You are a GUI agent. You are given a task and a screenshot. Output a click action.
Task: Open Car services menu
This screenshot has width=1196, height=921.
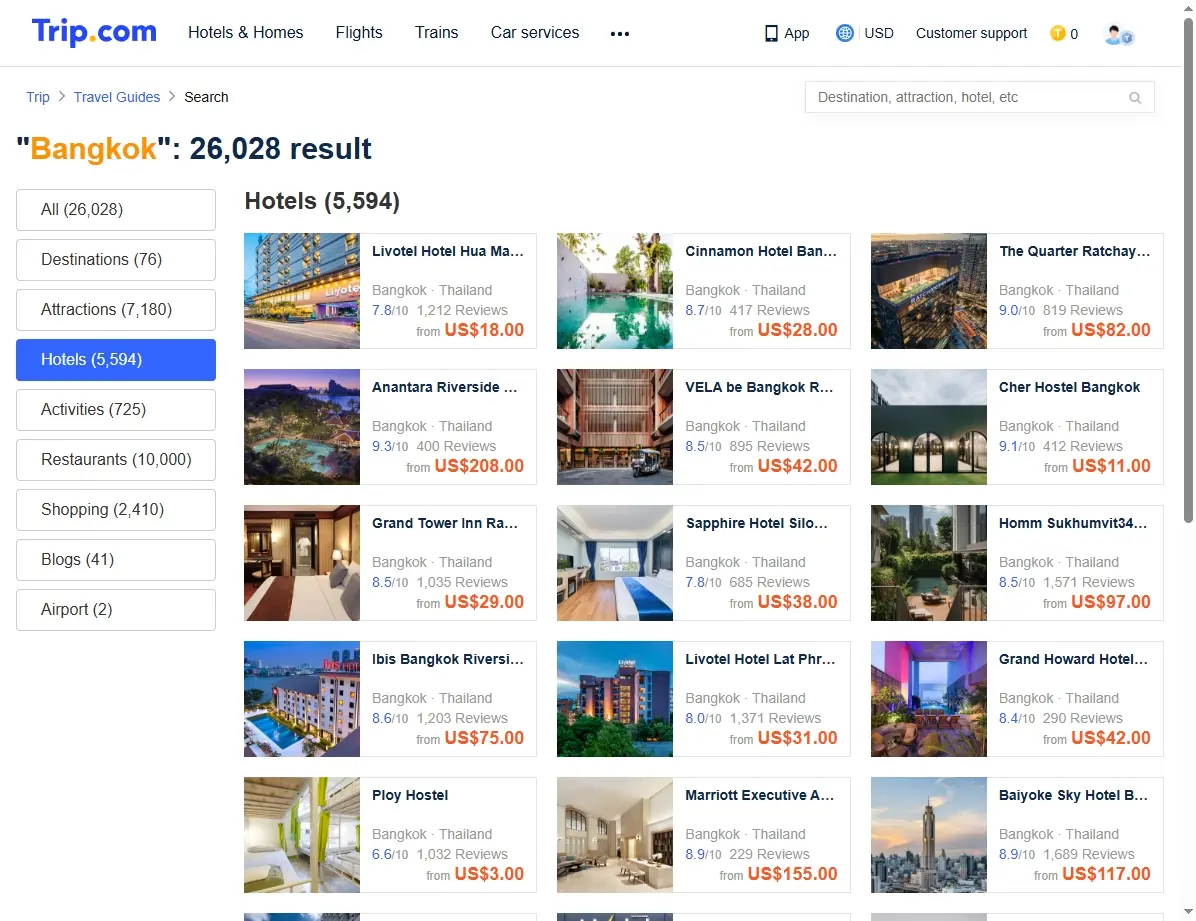pos(535,33)
